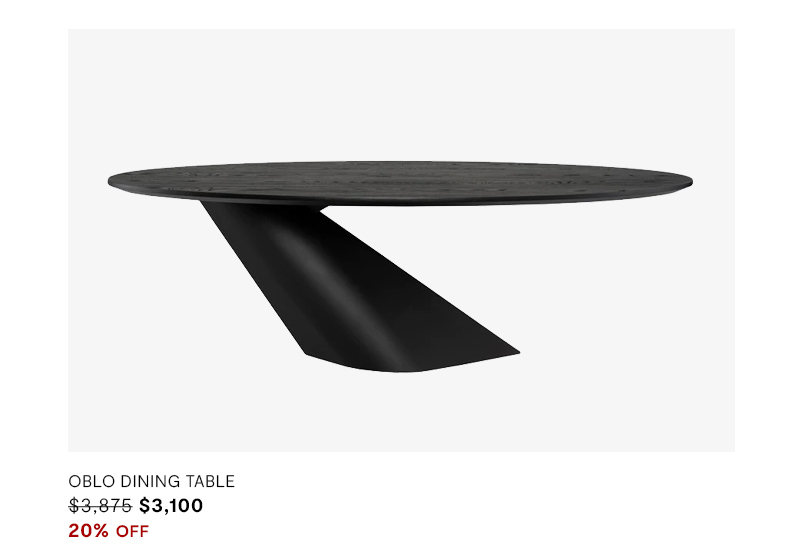Click the bold $3,100 sale price

point(171,505)
